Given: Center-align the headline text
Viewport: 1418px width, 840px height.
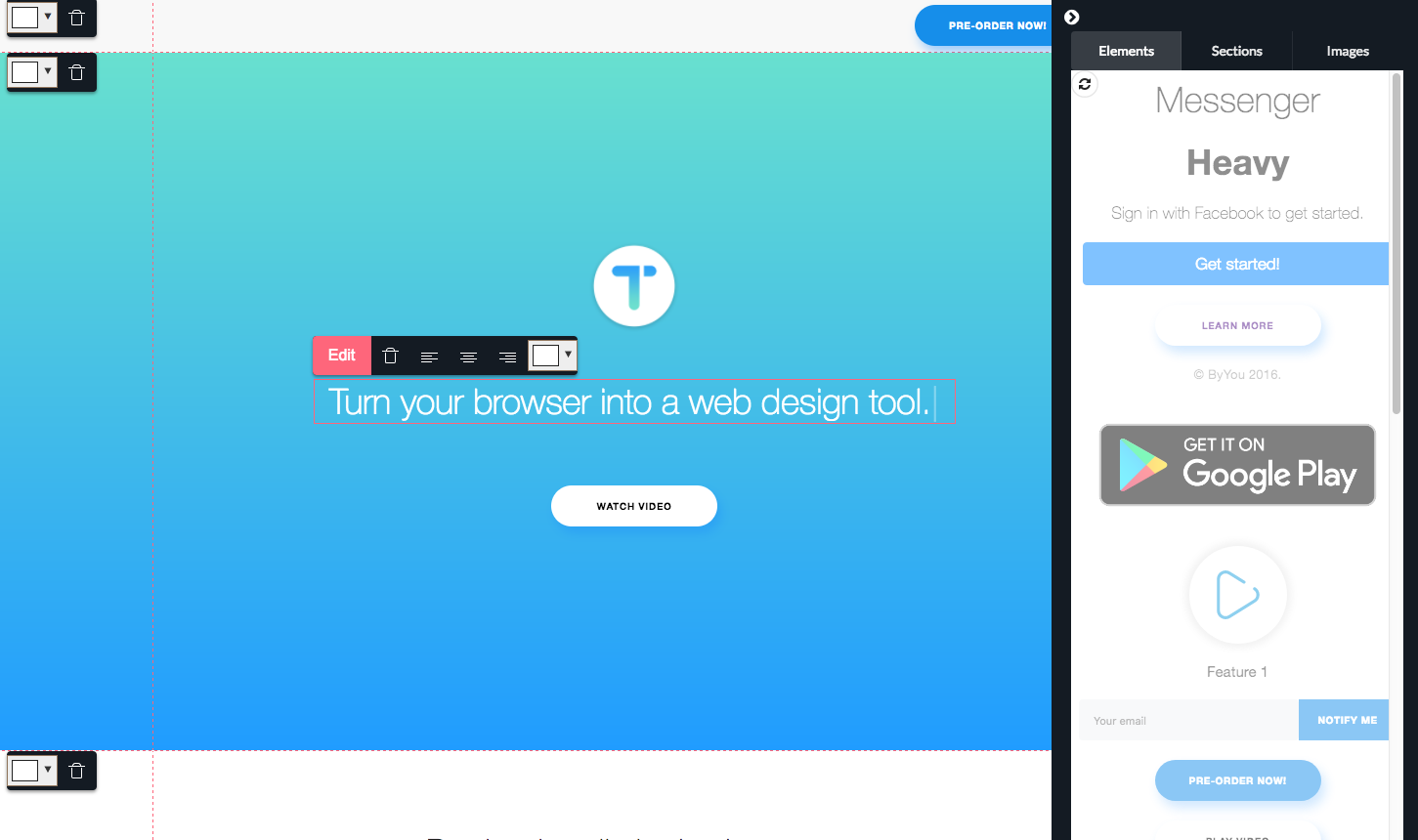Looking at the screenshot, I should [x=469, y=356].
